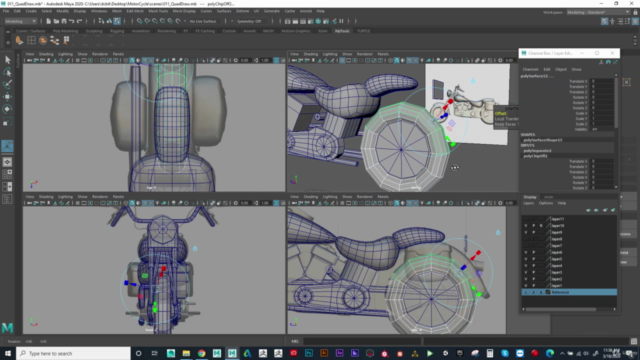Choose the Paint selection tool
Viewport: 640px width, 360px height.
(x=7, y=84)
